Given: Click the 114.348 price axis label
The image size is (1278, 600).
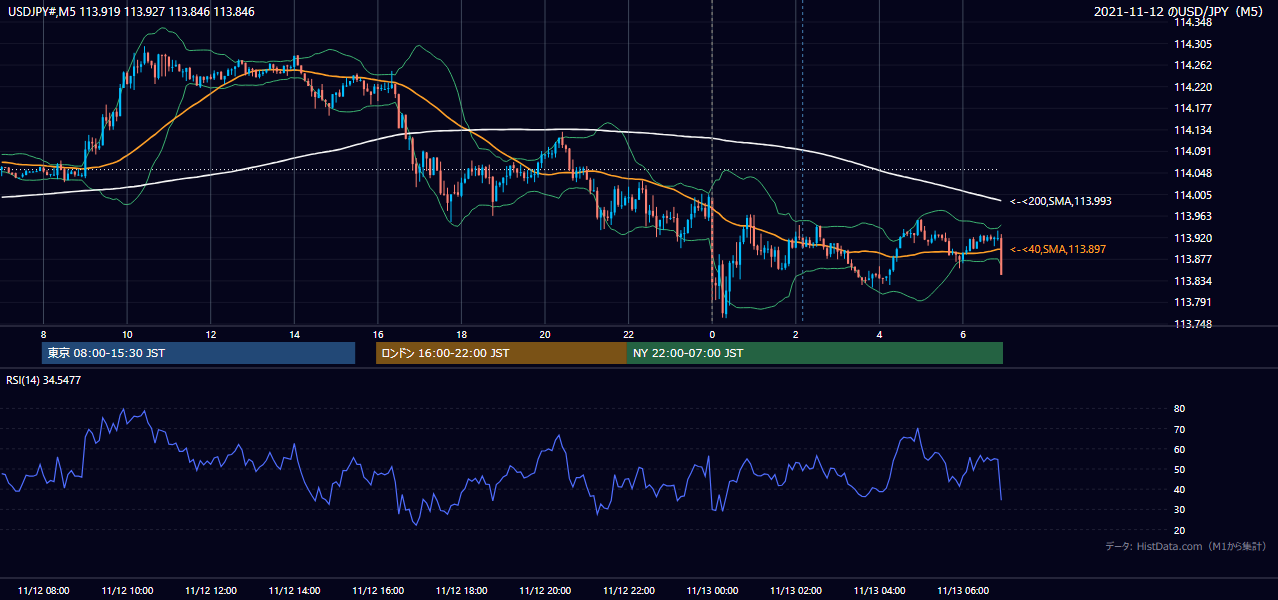Looking at the screenshot, I should click(x=1193, y=22).
